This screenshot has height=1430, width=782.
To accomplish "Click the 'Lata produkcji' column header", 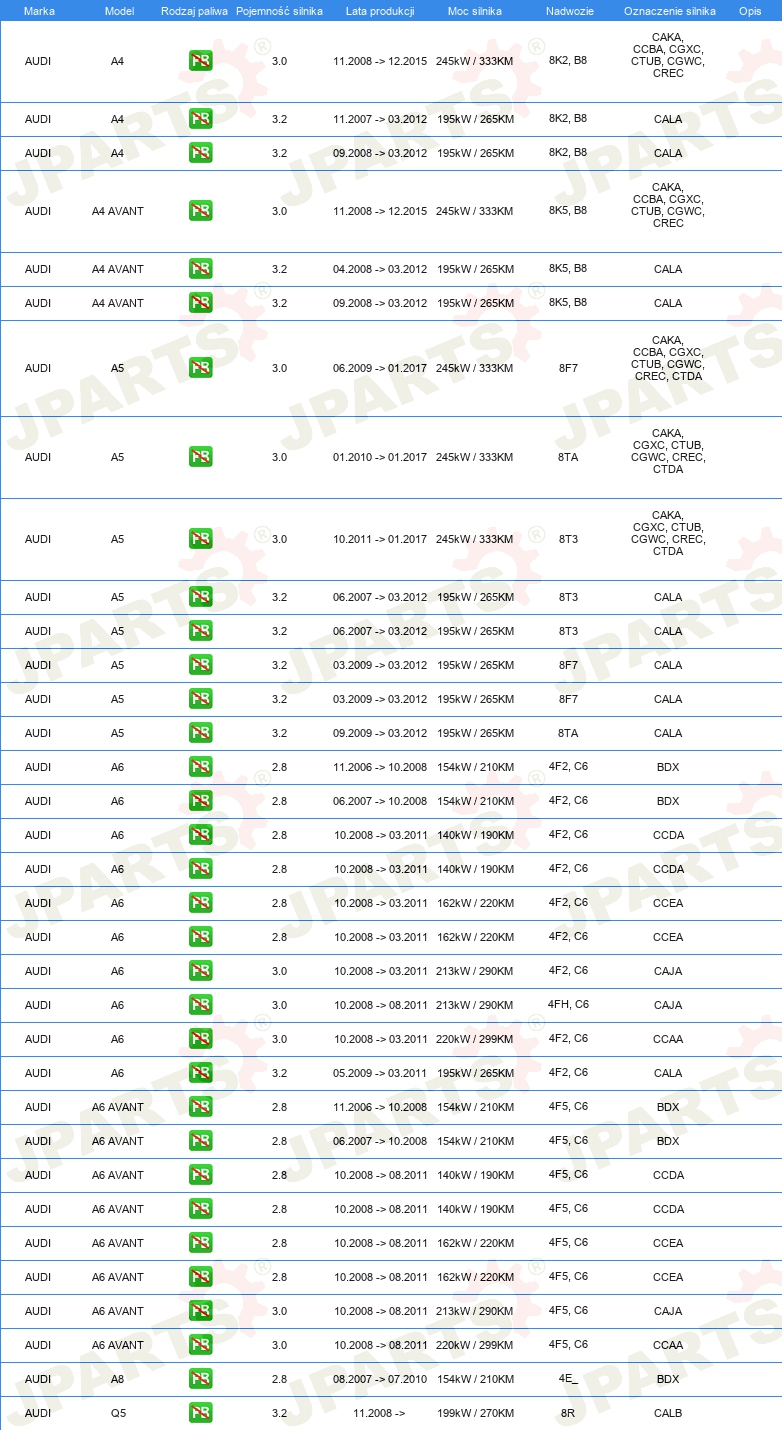I will [380, 11].
